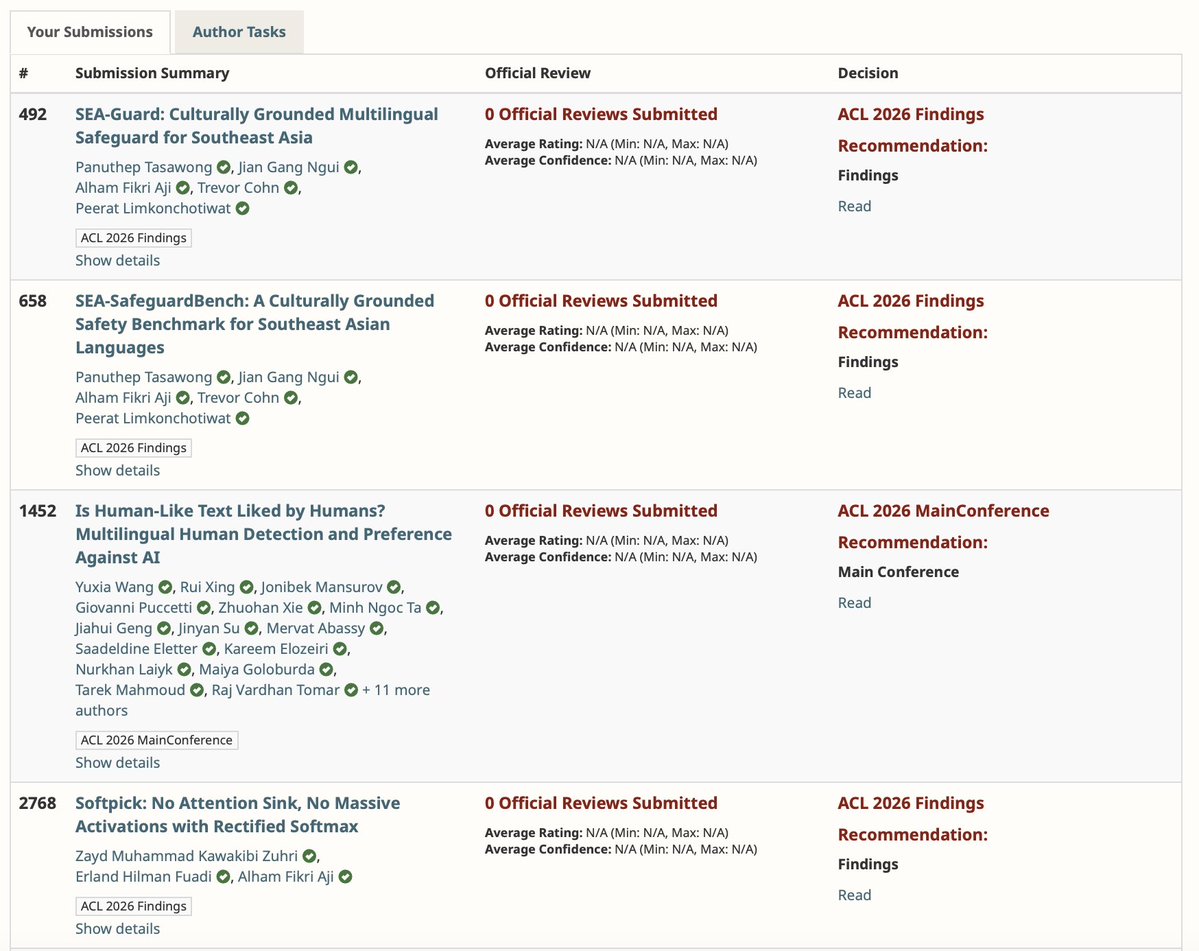
Task: Click Peerat Limkonchotiwat under SEA-Guard
Action: coord(153,208)
